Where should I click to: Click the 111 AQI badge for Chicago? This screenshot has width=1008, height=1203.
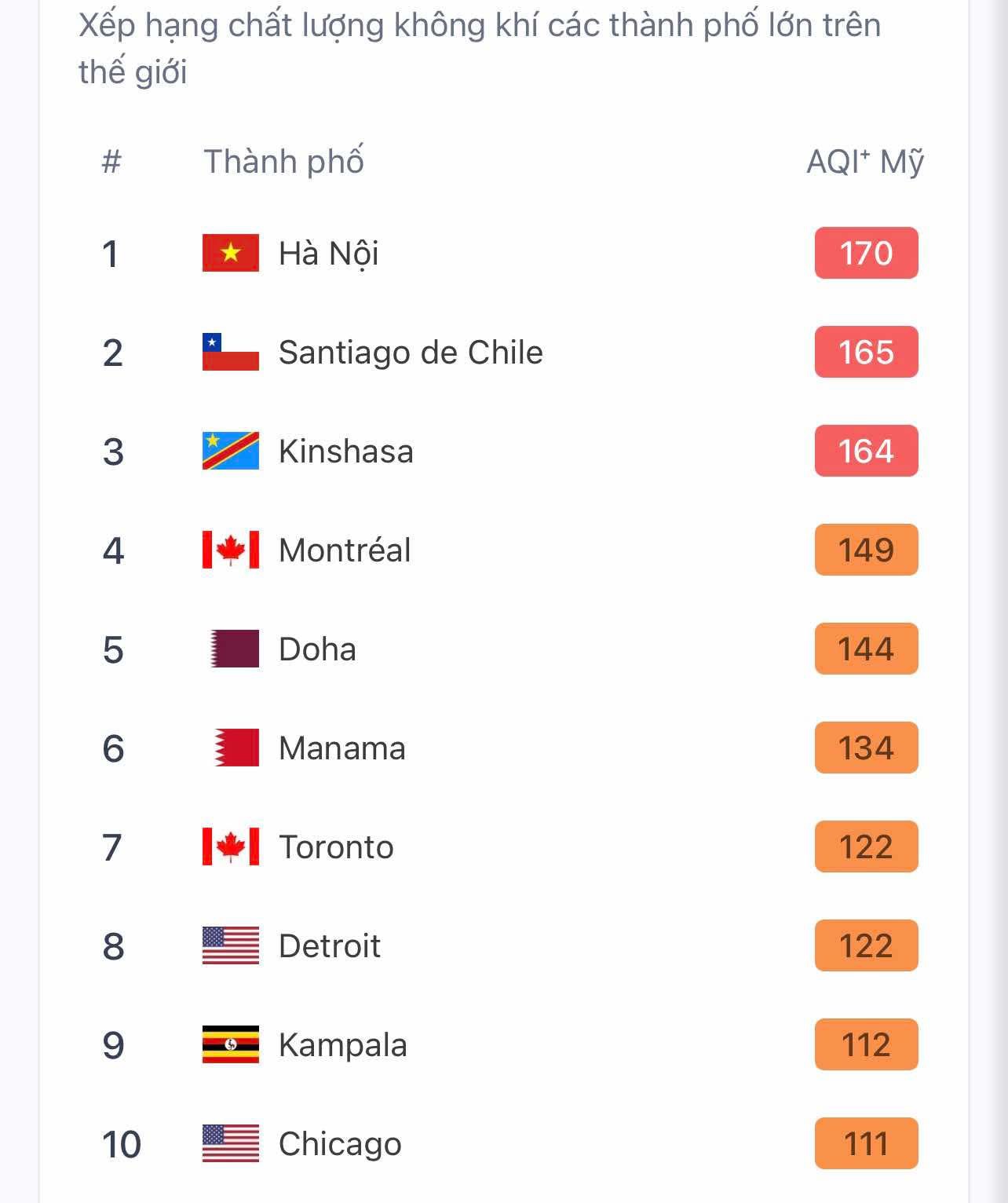(x=866, y=1143)
